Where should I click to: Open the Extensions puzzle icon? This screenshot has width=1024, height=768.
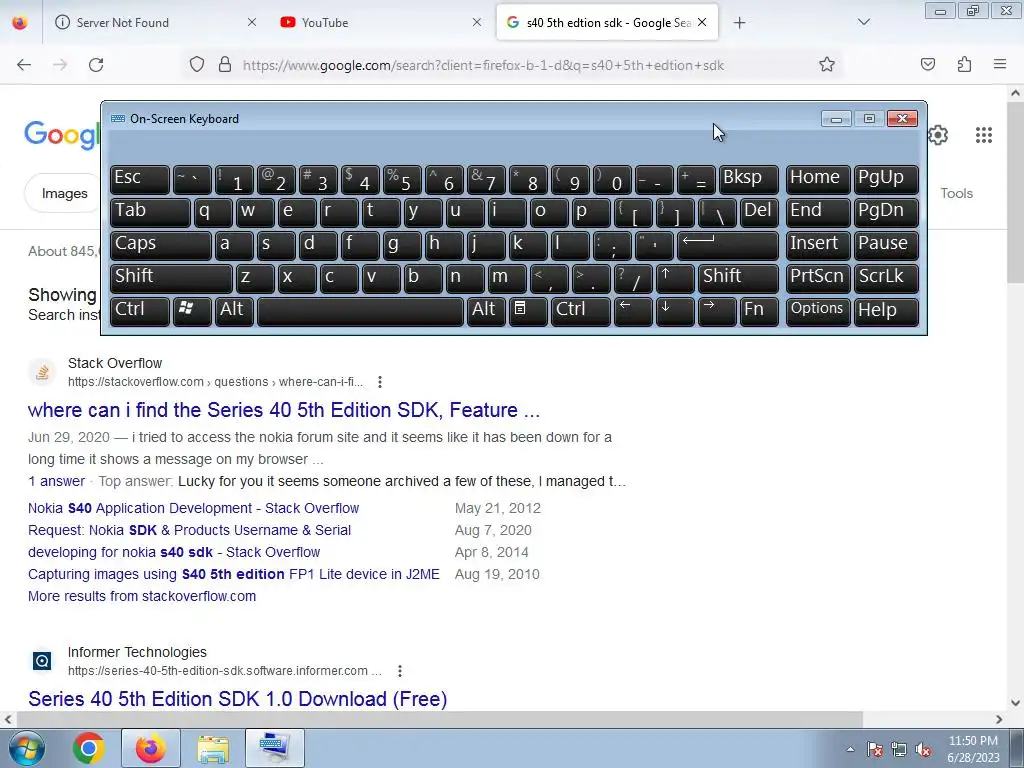964,64
